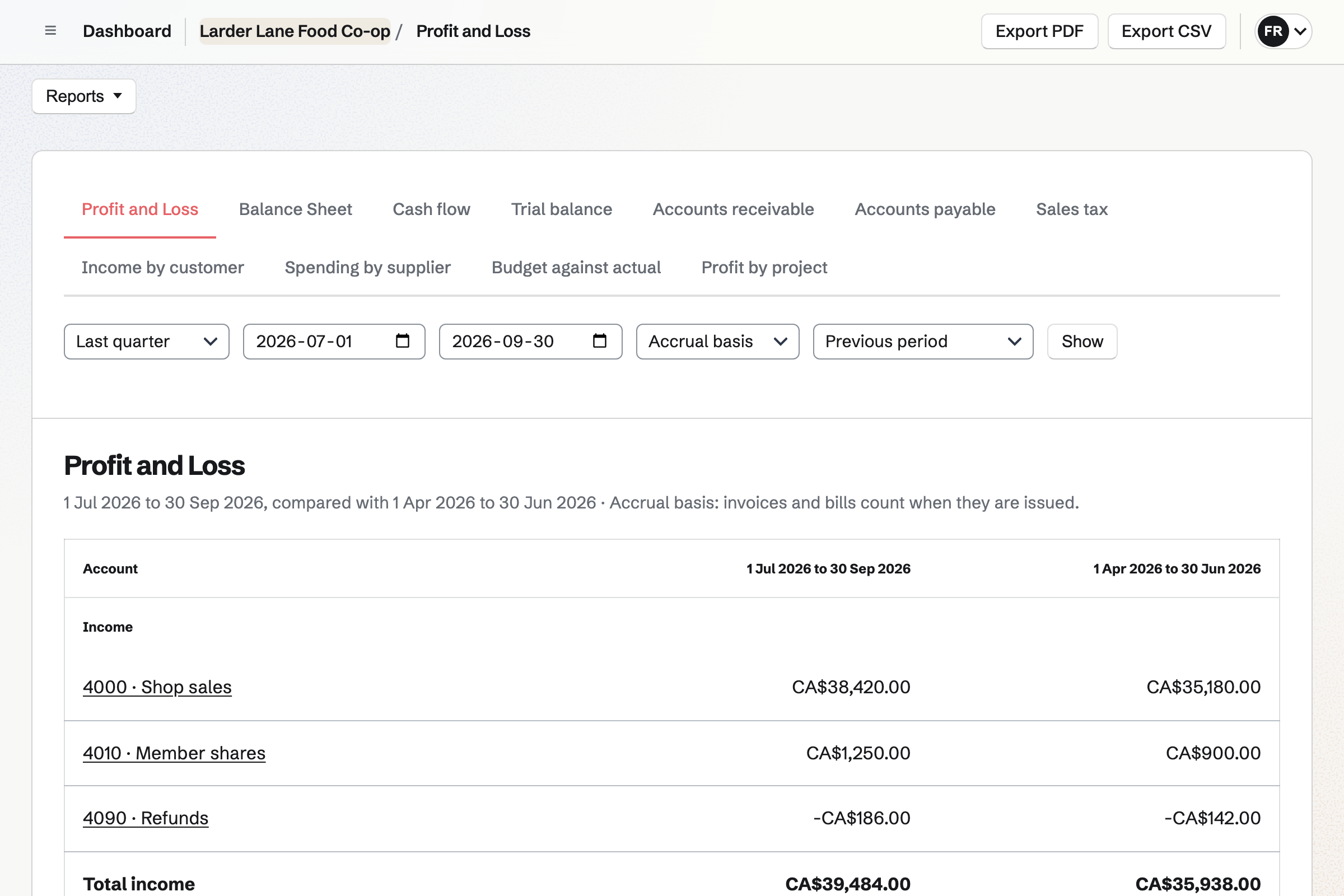The image size is (1344, 896).
Task: Open the 4000 · Shop sales account
Action: point(157,687)
